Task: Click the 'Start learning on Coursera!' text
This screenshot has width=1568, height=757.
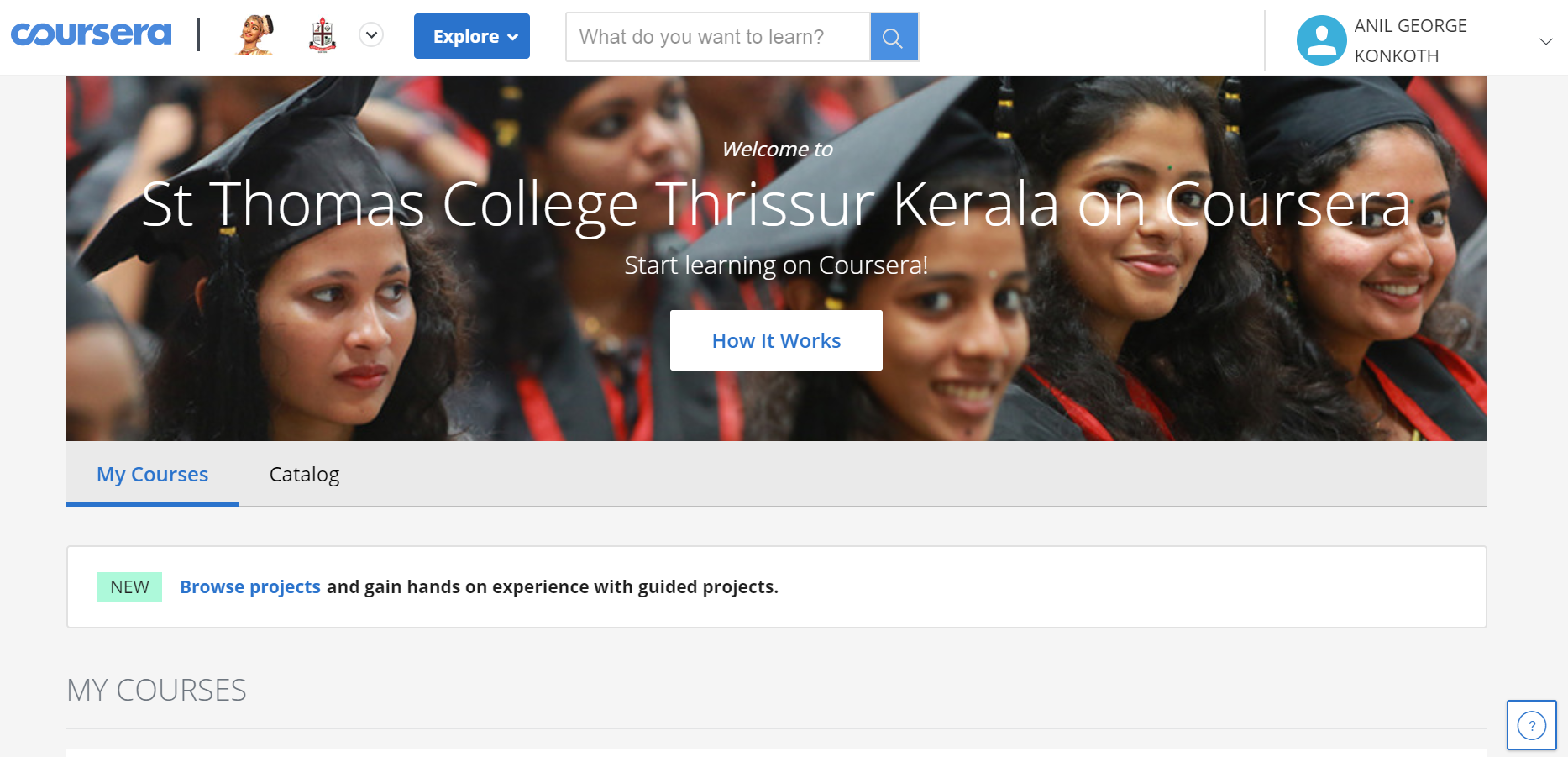Action: pos(776,265)
